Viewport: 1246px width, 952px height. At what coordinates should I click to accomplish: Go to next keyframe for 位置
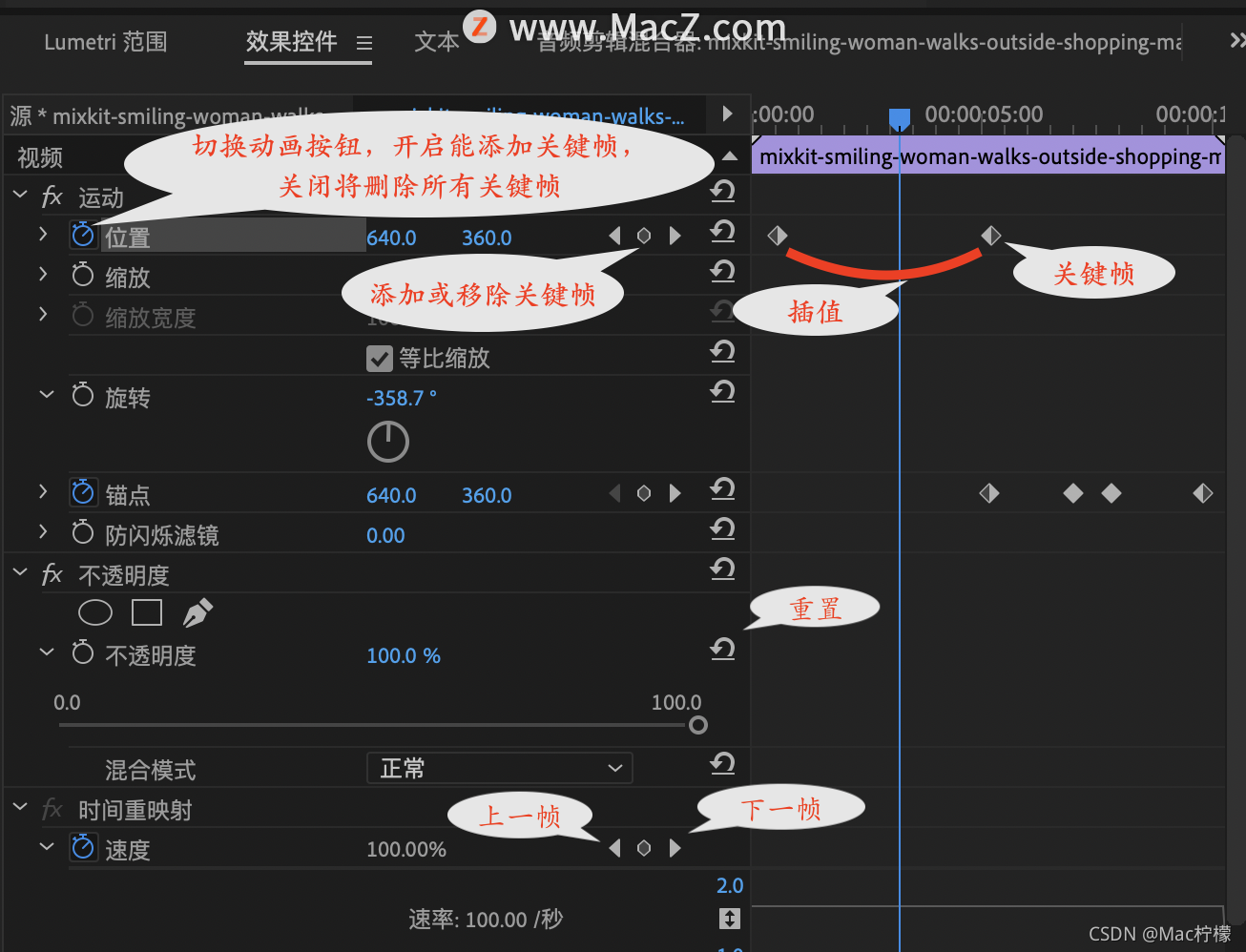[675, 236]
